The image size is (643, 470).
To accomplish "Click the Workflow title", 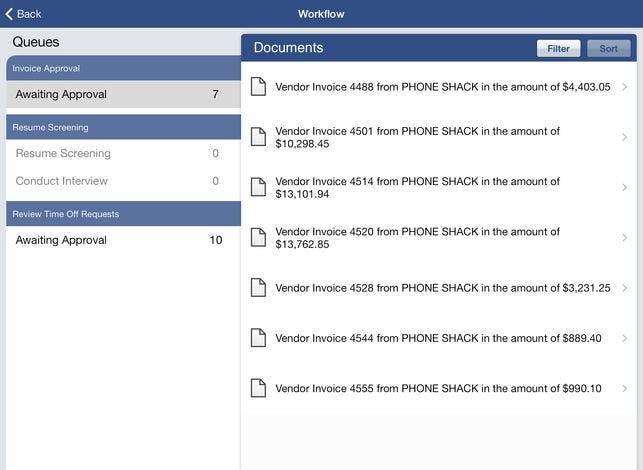I will coord(321,14).
